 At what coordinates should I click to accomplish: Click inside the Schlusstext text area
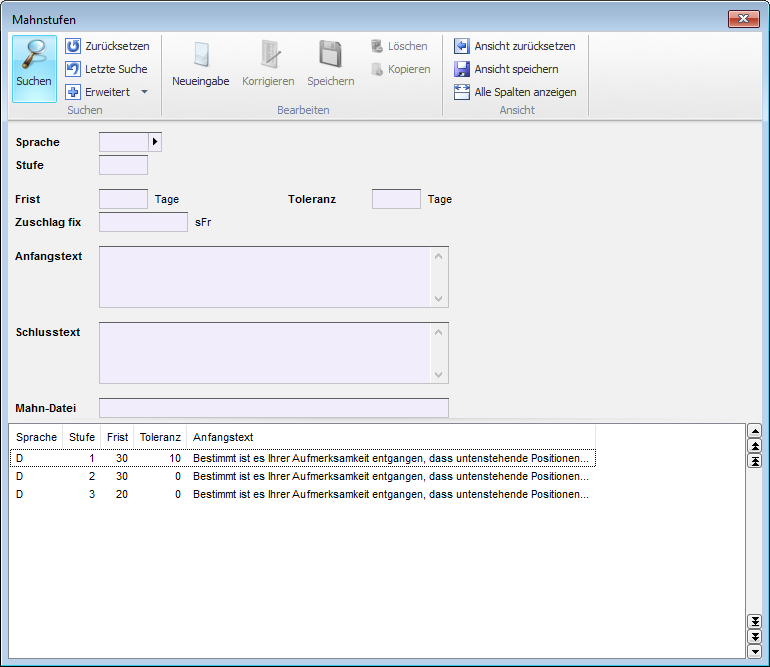click(265, 353)
